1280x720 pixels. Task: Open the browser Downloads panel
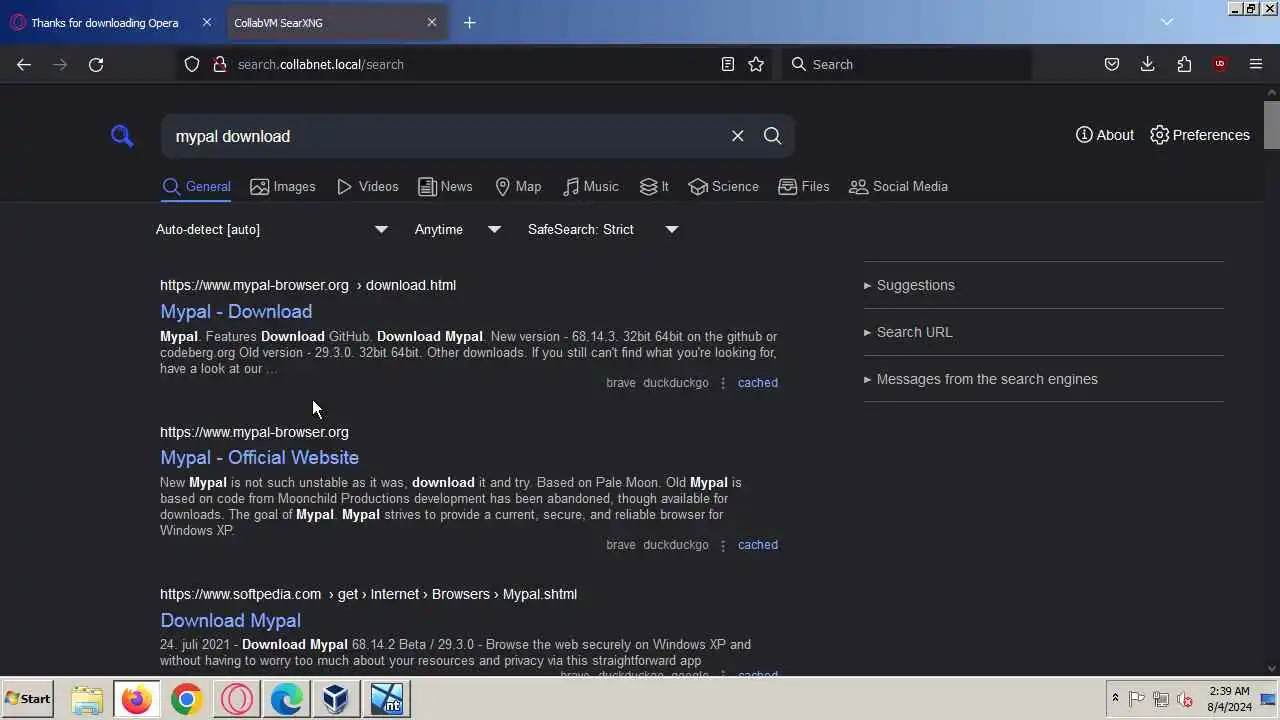[x=1148, y=64]
